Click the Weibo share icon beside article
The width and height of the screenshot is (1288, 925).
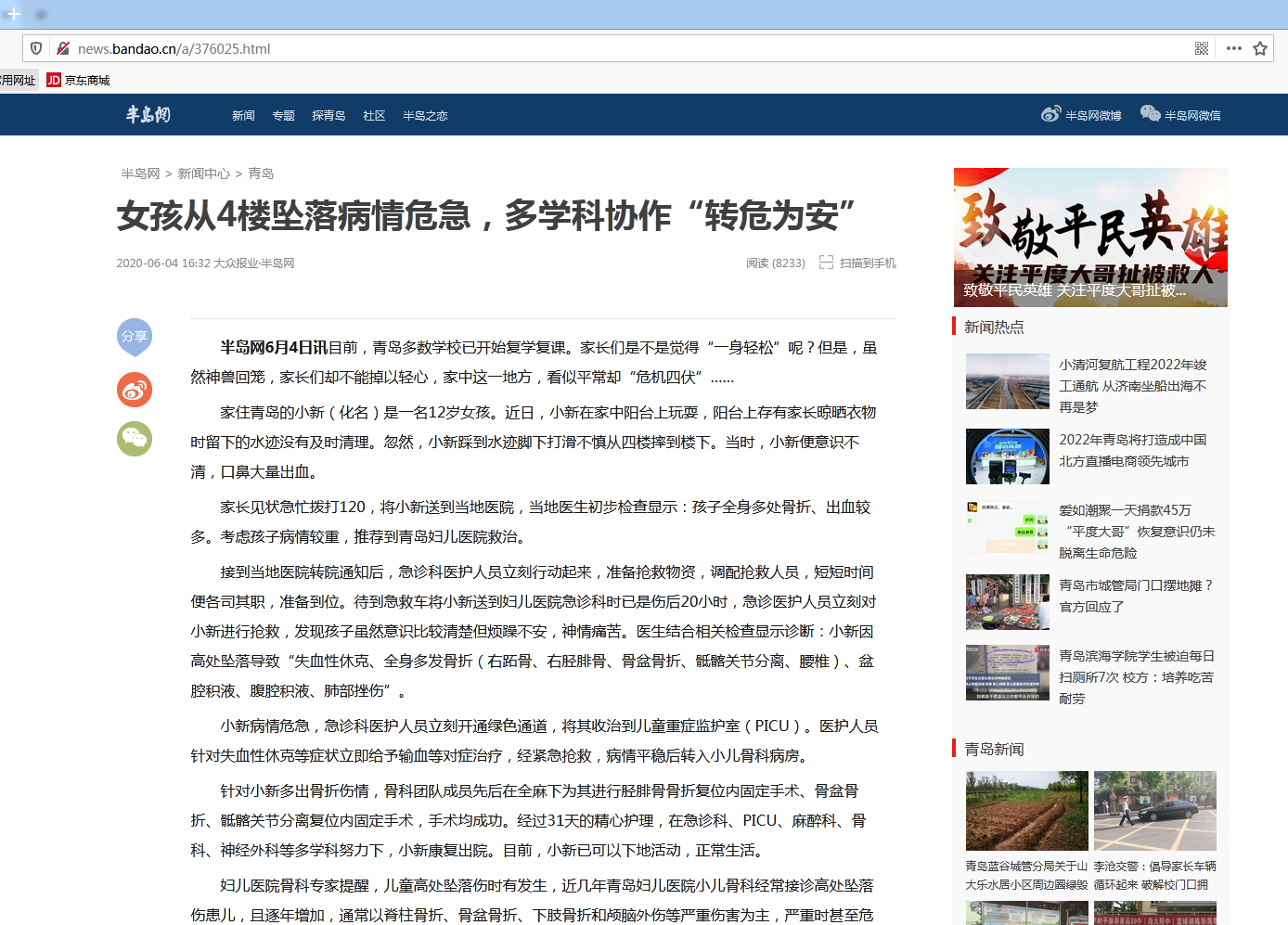(135, 390)
